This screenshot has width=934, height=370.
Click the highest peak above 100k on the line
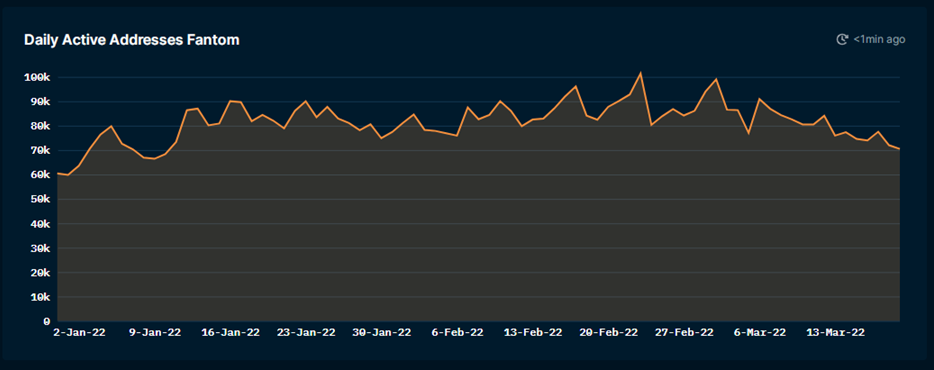pyautogui.click(x=640, y=73)
